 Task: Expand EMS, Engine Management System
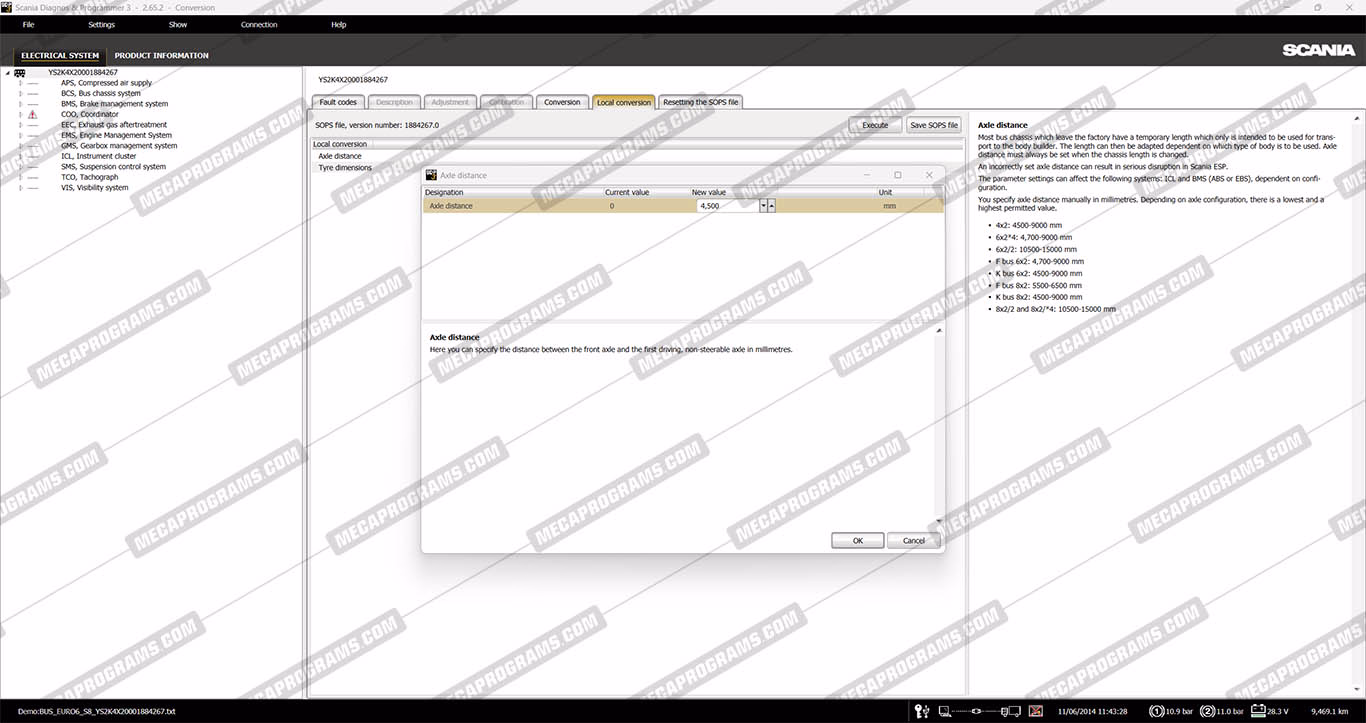(20, 135)
